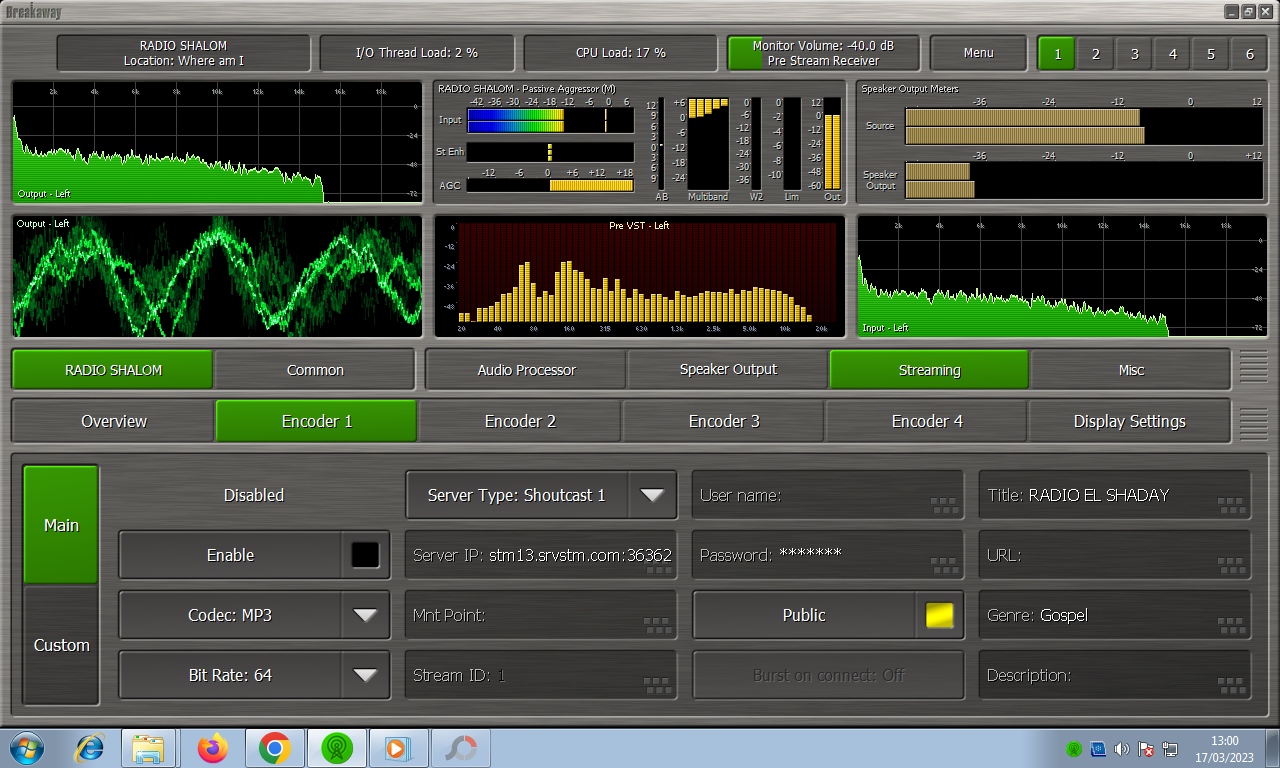The image size is (1280, 768).
Task: Click the Source speaker output meter
Action: click(x=1082, y=126)
